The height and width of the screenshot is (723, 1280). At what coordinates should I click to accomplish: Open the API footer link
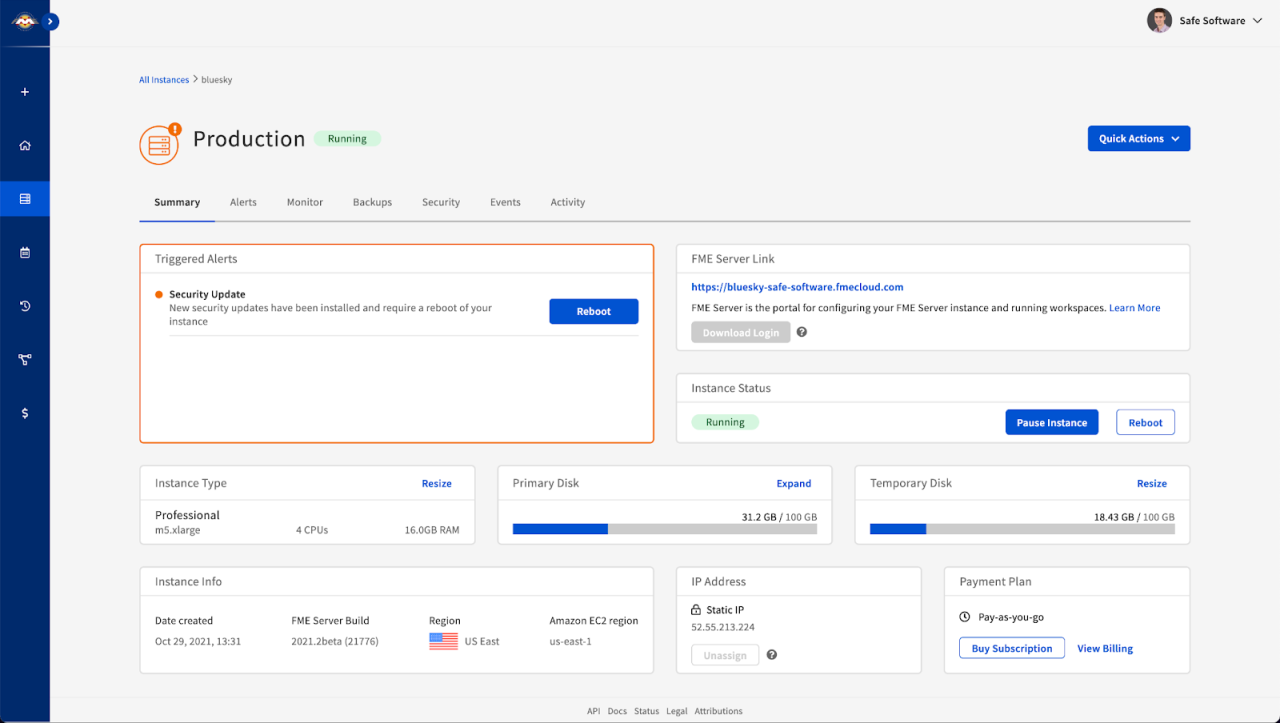click(593, 711)
